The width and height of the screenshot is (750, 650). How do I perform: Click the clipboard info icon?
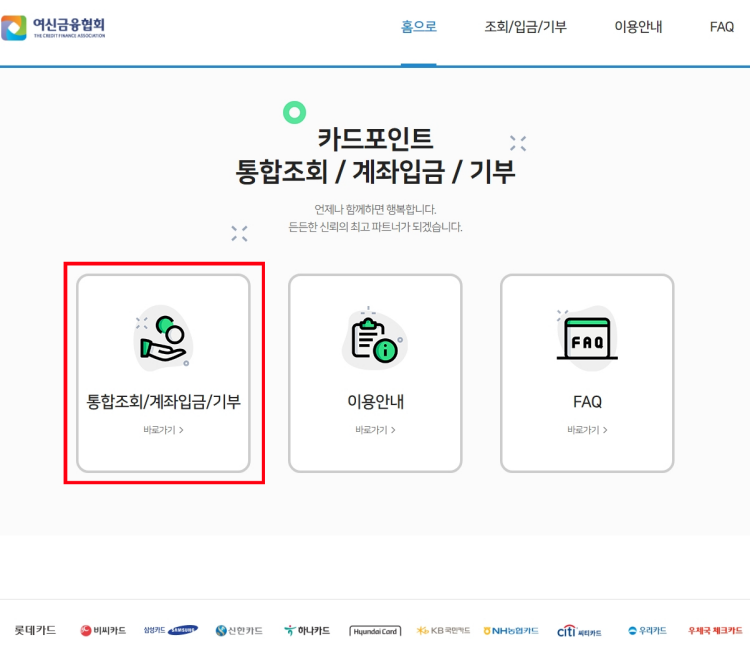pos(375,339)
